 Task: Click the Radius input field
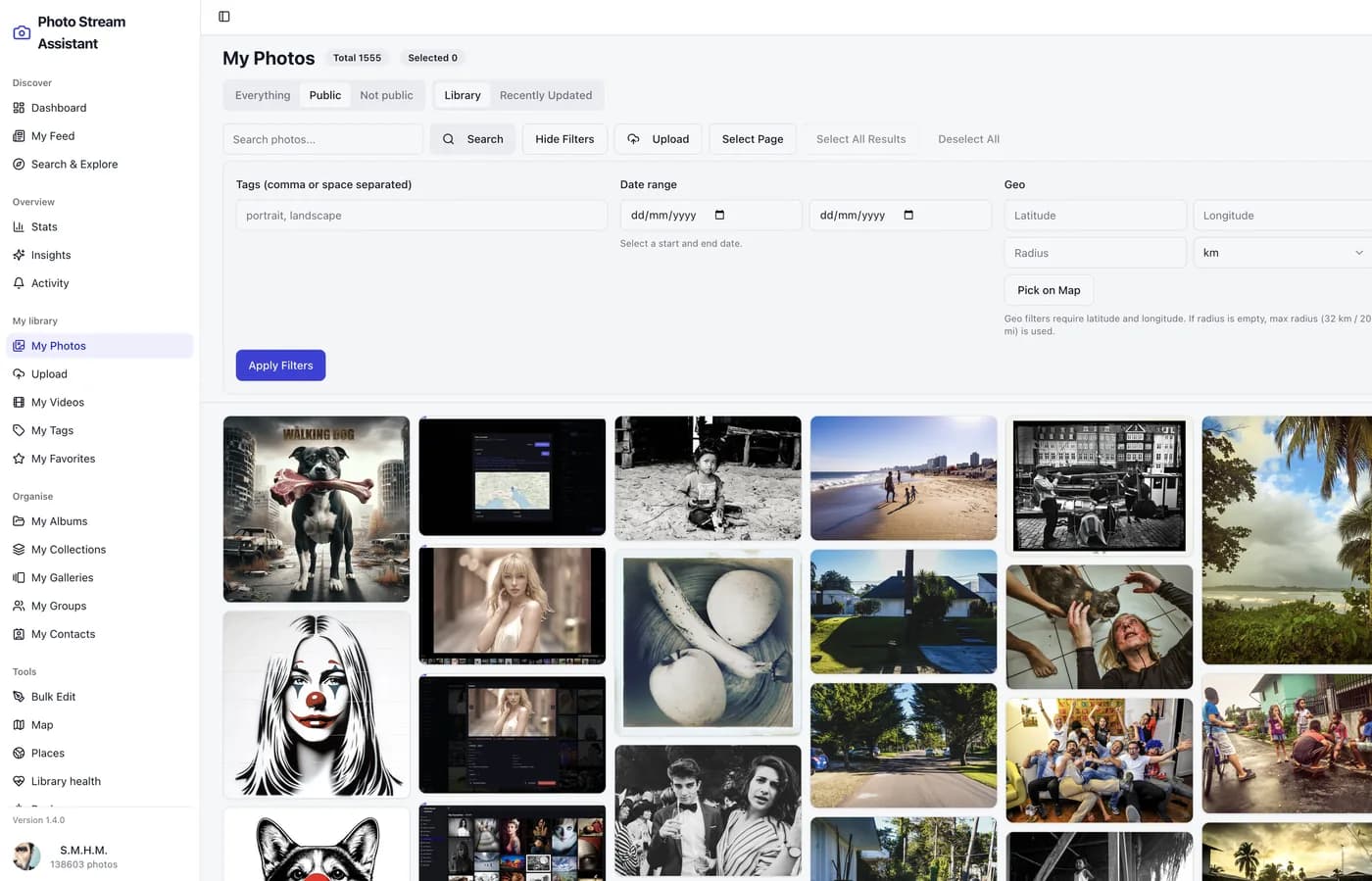pyautogui.click(x=1096, y=253)
